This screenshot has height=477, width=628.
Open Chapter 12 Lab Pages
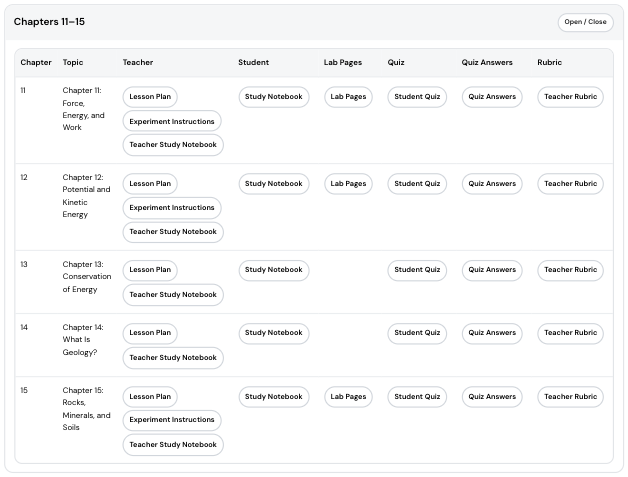[x=348, y=184]
